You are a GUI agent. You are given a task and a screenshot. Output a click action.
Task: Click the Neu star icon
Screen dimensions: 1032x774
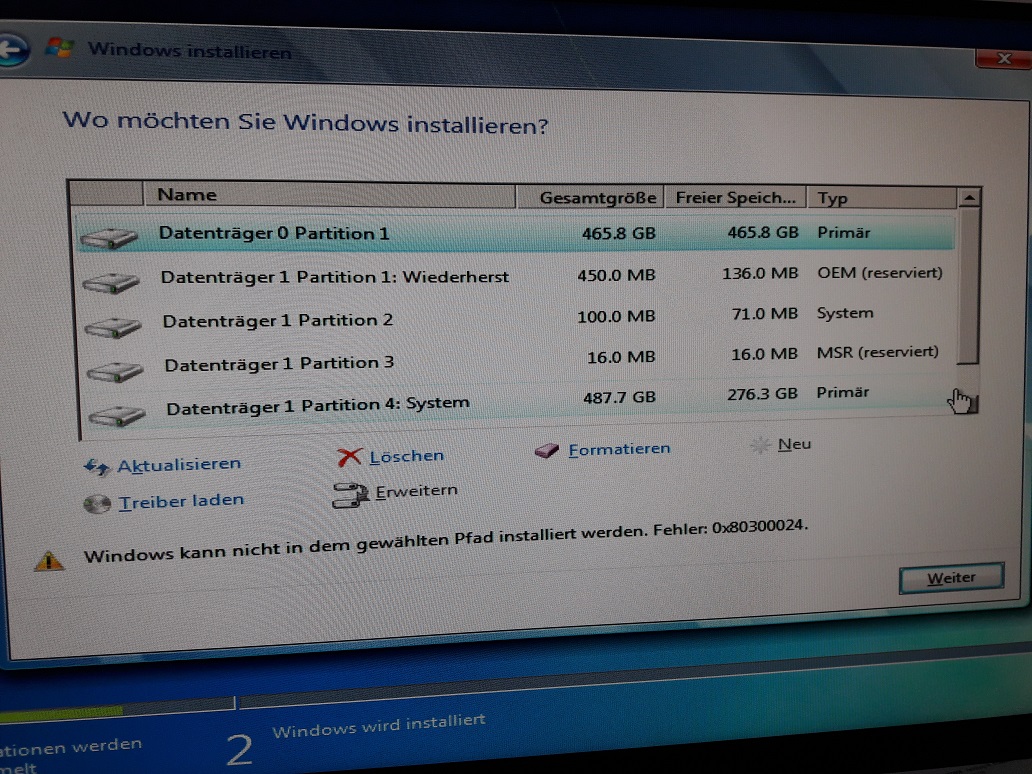pyautogui.click(x=760, y=446)
